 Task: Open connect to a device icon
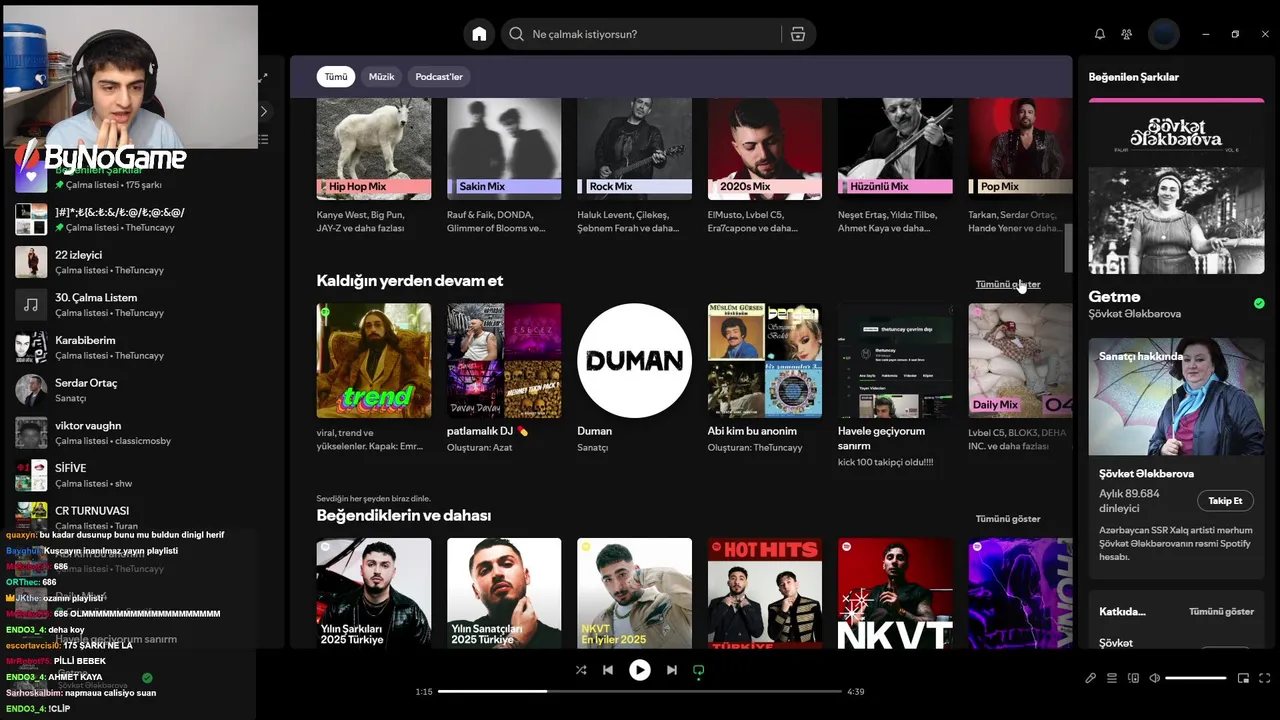click(1133, 678)
